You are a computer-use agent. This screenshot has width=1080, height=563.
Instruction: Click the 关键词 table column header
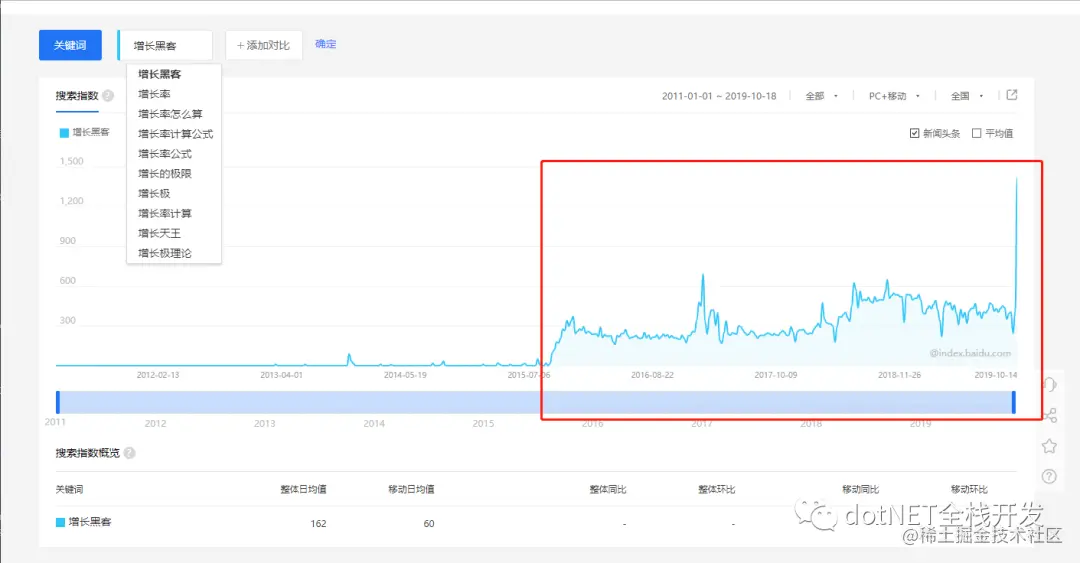point(69,489)
